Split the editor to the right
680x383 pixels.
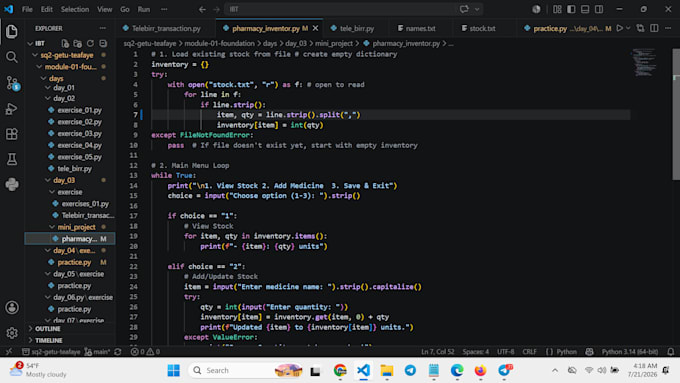(x=654, y=28)
